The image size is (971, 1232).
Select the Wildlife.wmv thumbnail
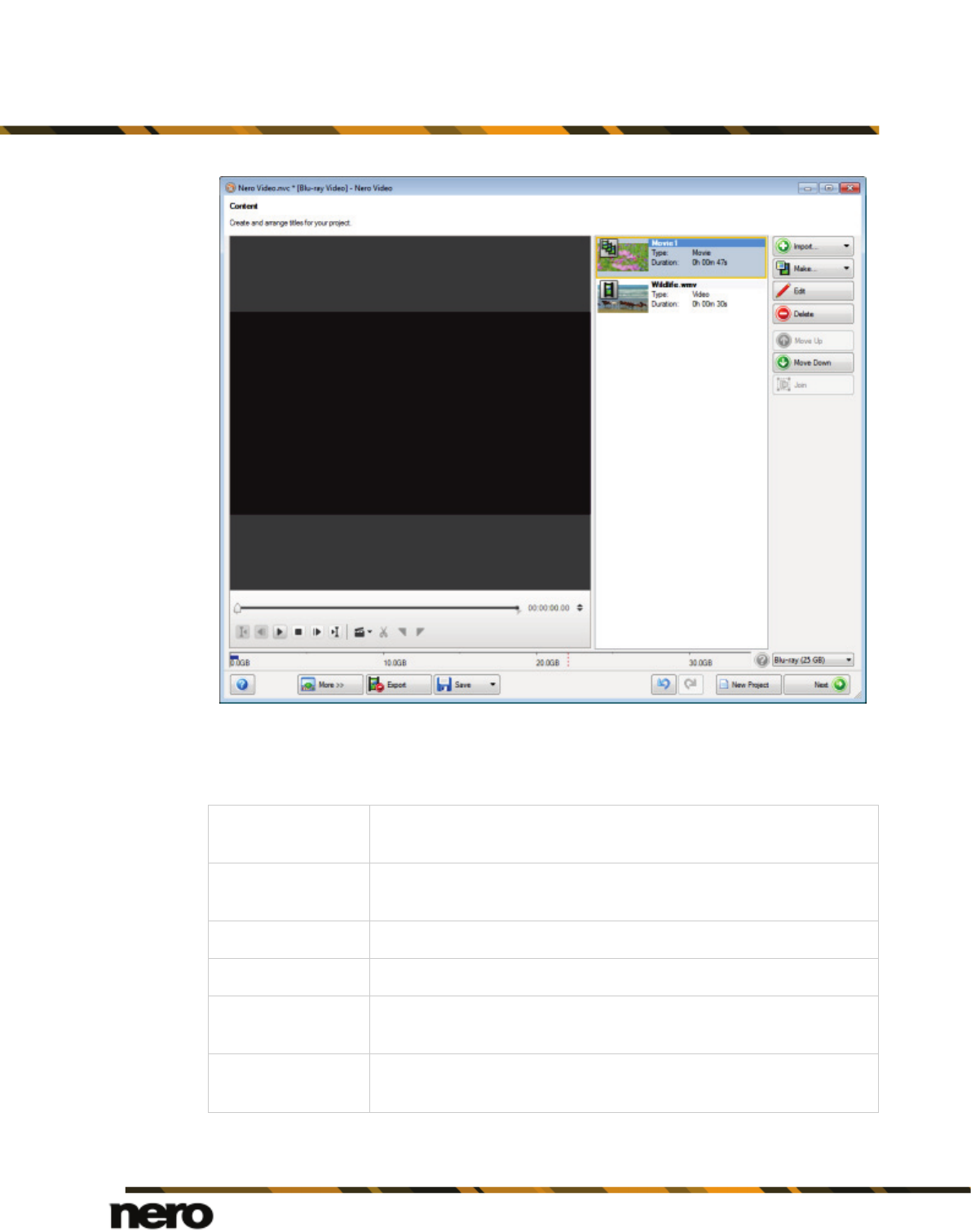623,297
